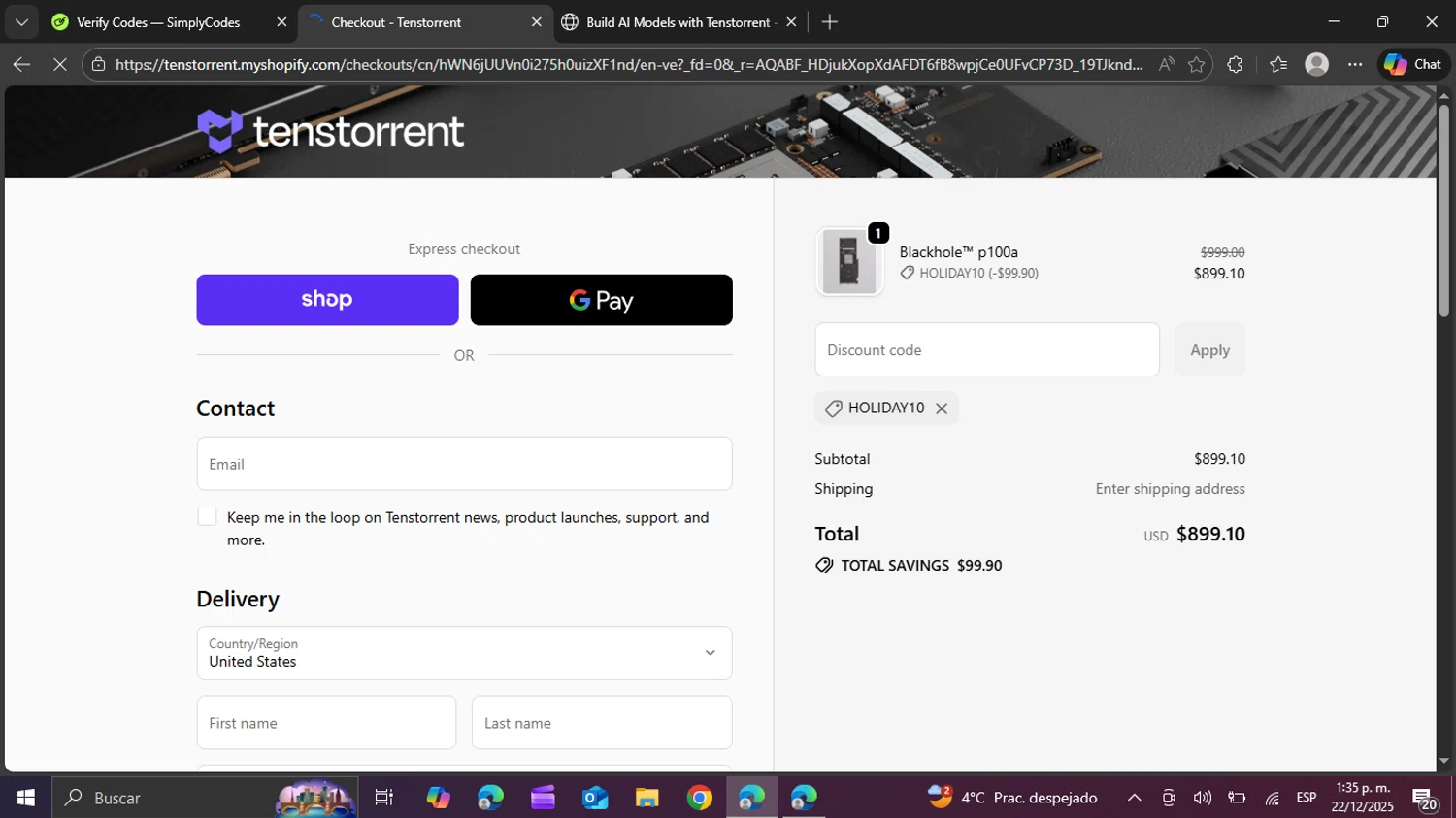1456x818 pixels.
Task: Open the Read aloud icon
Action: pos(1167,64)
